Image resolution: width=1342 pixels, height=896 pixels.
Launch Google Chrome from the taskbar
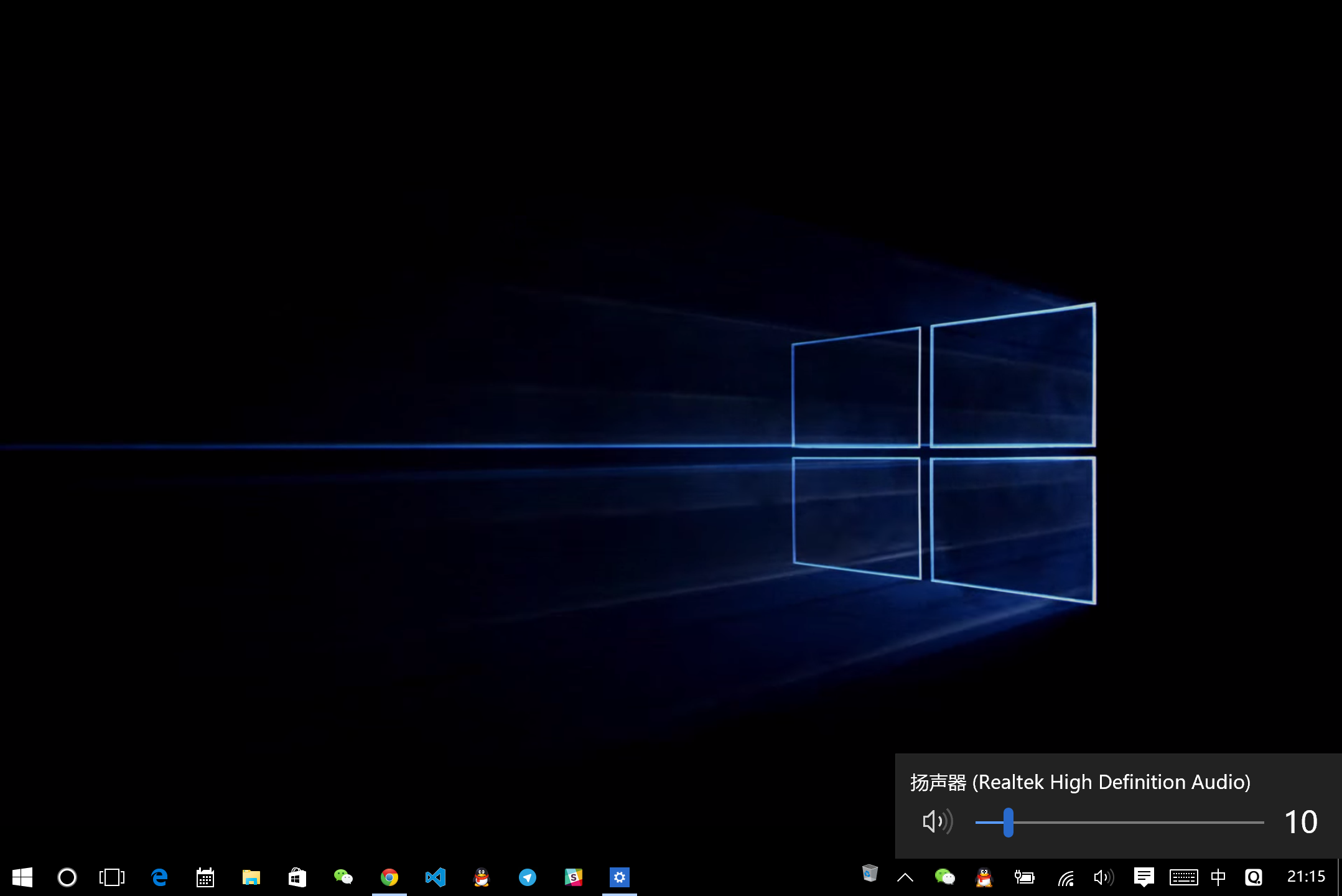tap(389, 877)
